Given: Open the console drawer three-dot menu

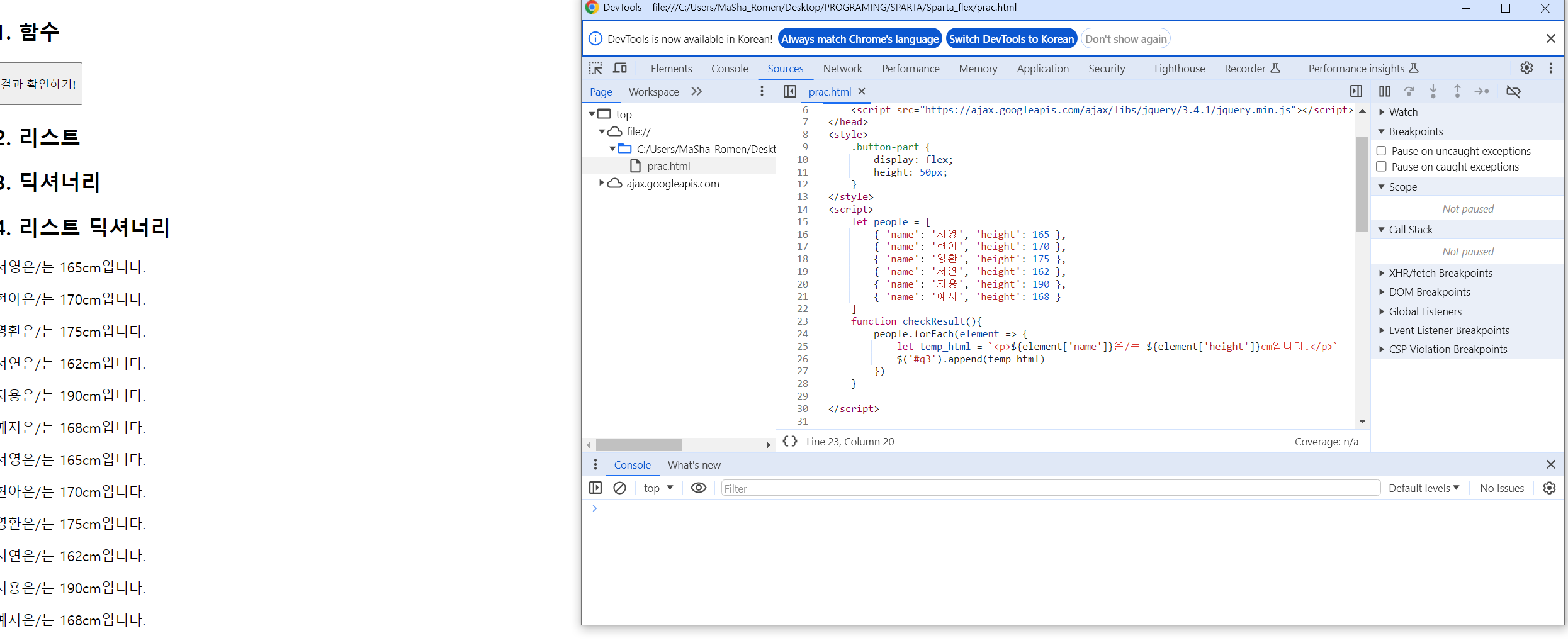Looking at the screenshot, I should [x=595, y=465].
